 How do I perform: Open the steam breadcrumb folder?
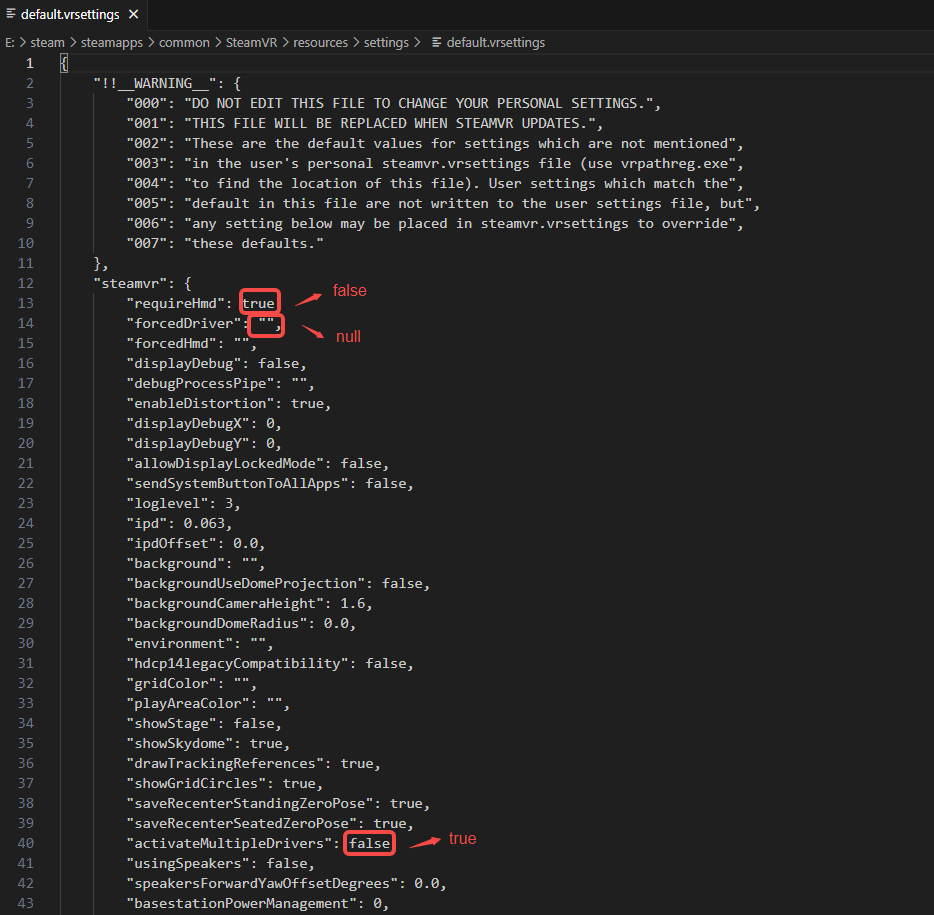[47, 43]
